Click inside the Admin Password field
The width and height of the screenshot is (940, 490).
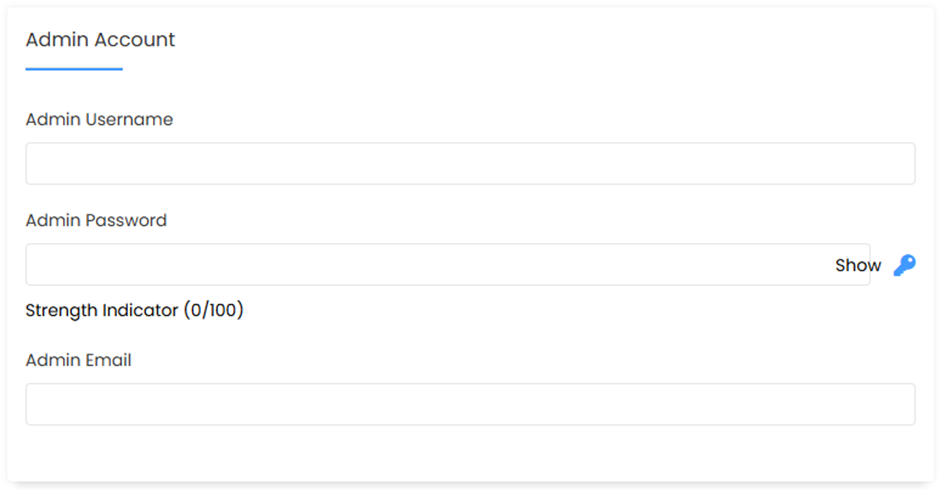[x=448, y=264]
